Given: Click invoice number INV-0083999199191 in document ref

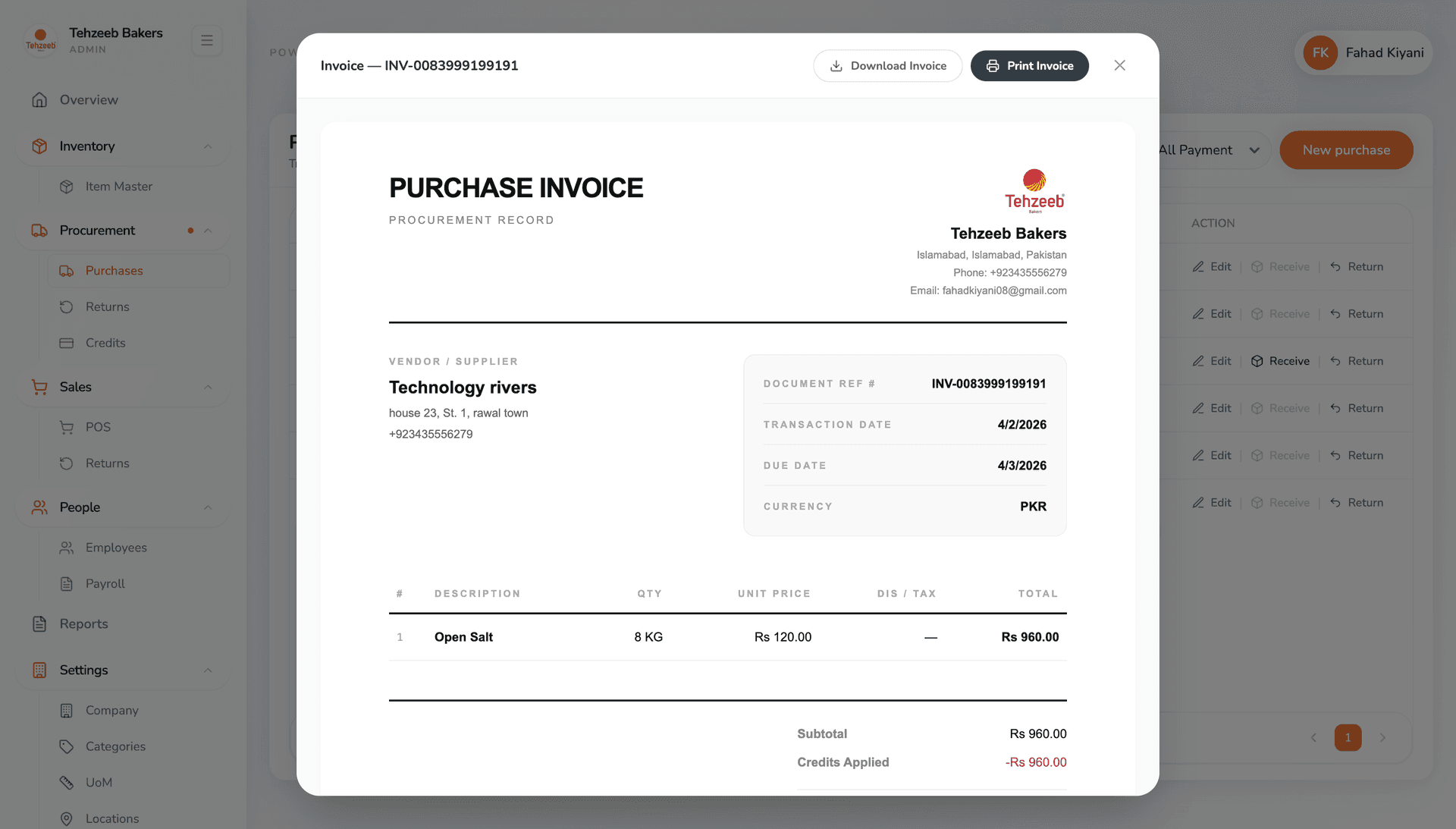Looking at the screenshot, I should point(989,384).
